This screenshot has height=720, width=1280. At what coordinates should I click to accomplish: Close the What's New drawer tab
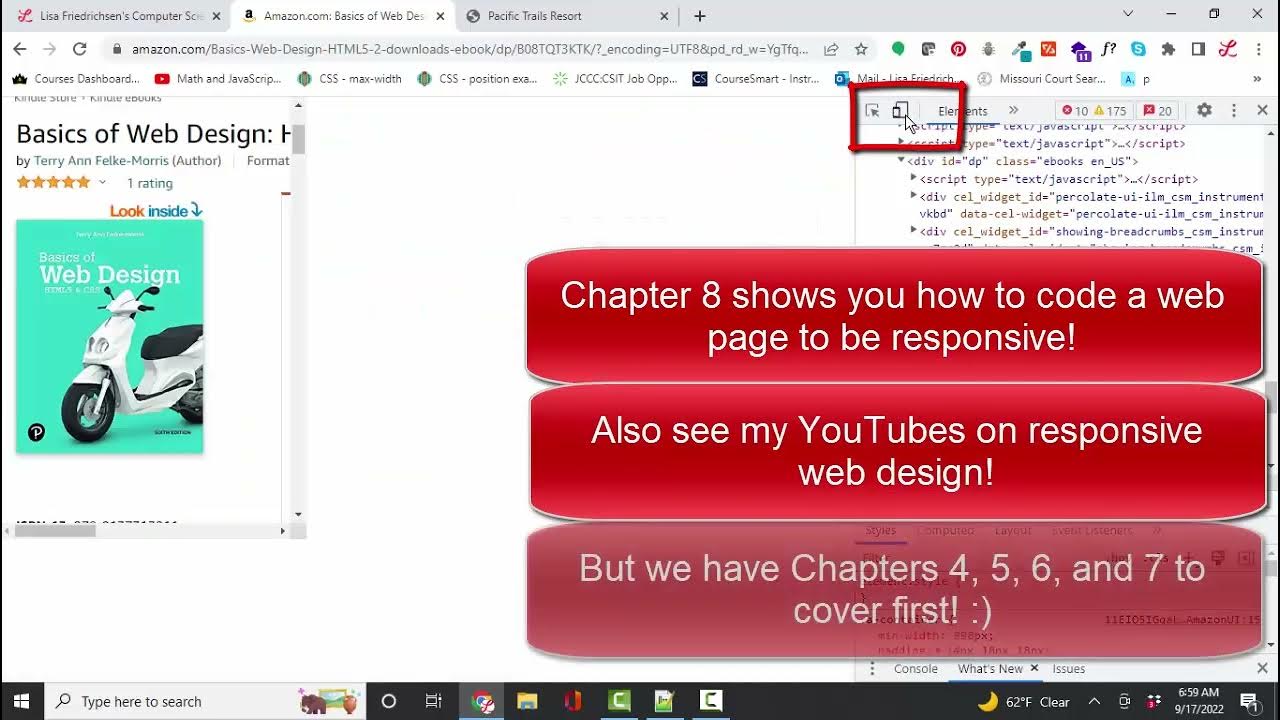tap(1034, 668)
